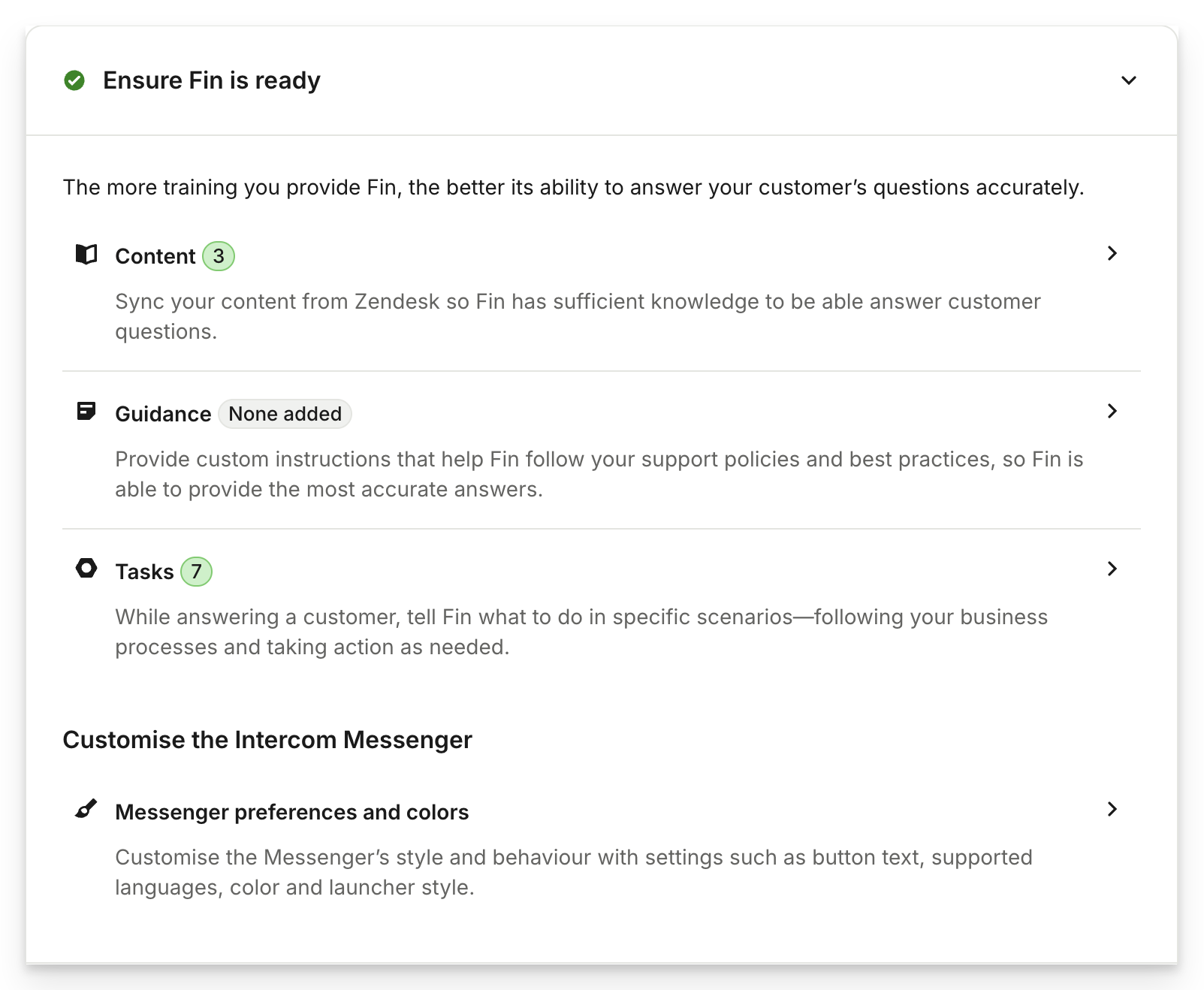Image resolution: width=1204 pixels, height=990 pixels.
Task: Open the Content section title
Action: coord(155,257)
